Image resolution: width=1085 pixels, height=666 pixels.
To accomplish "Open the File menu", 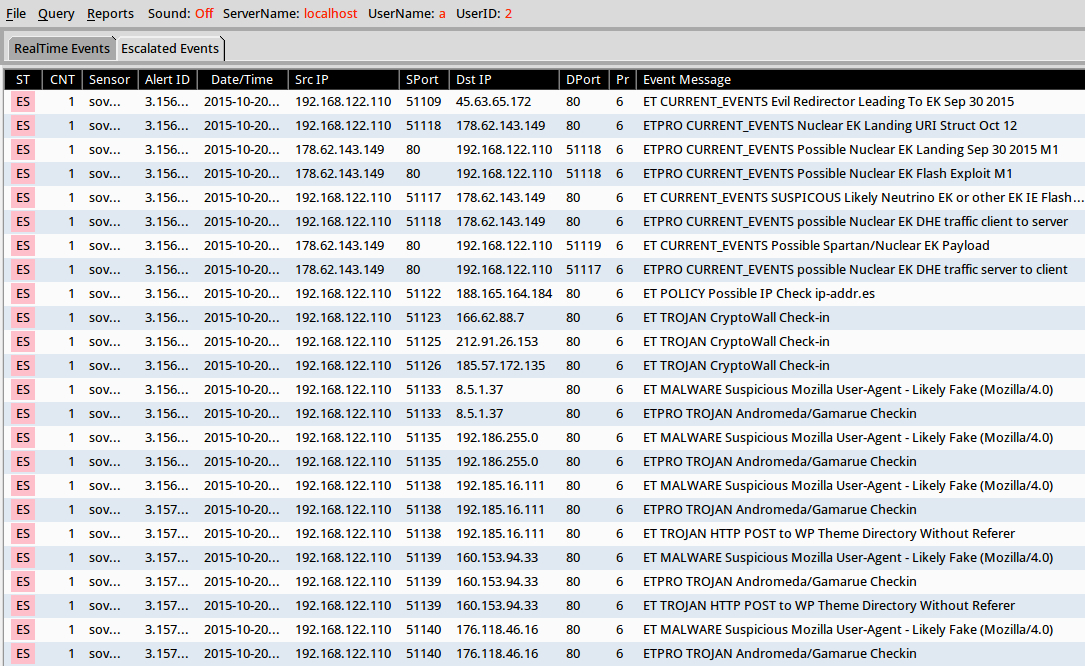I will point(16,14).
